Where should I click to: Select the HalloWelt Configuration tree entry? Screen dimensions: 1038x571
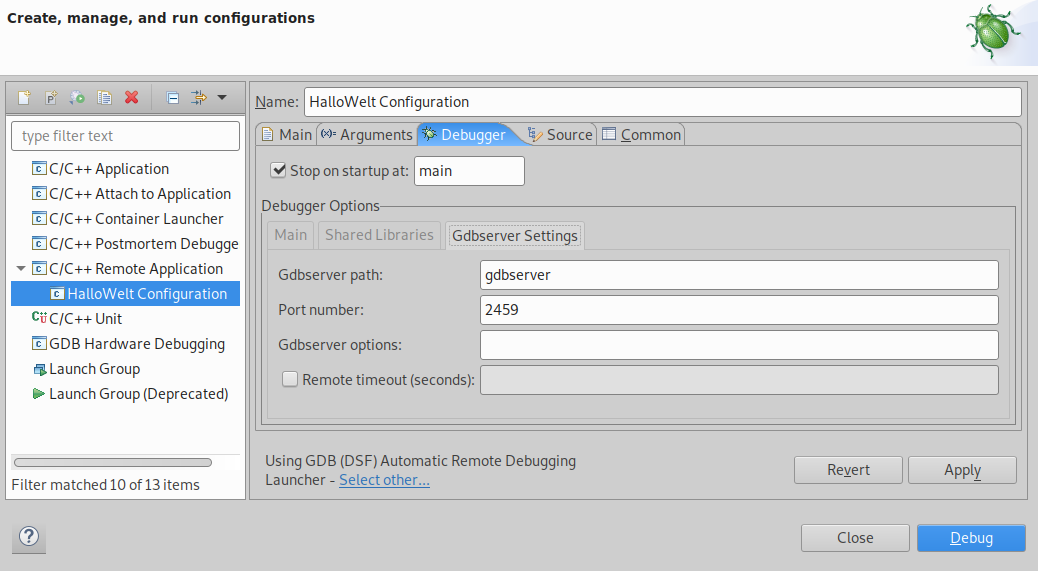pyautogui.click(x=126, y=294)
